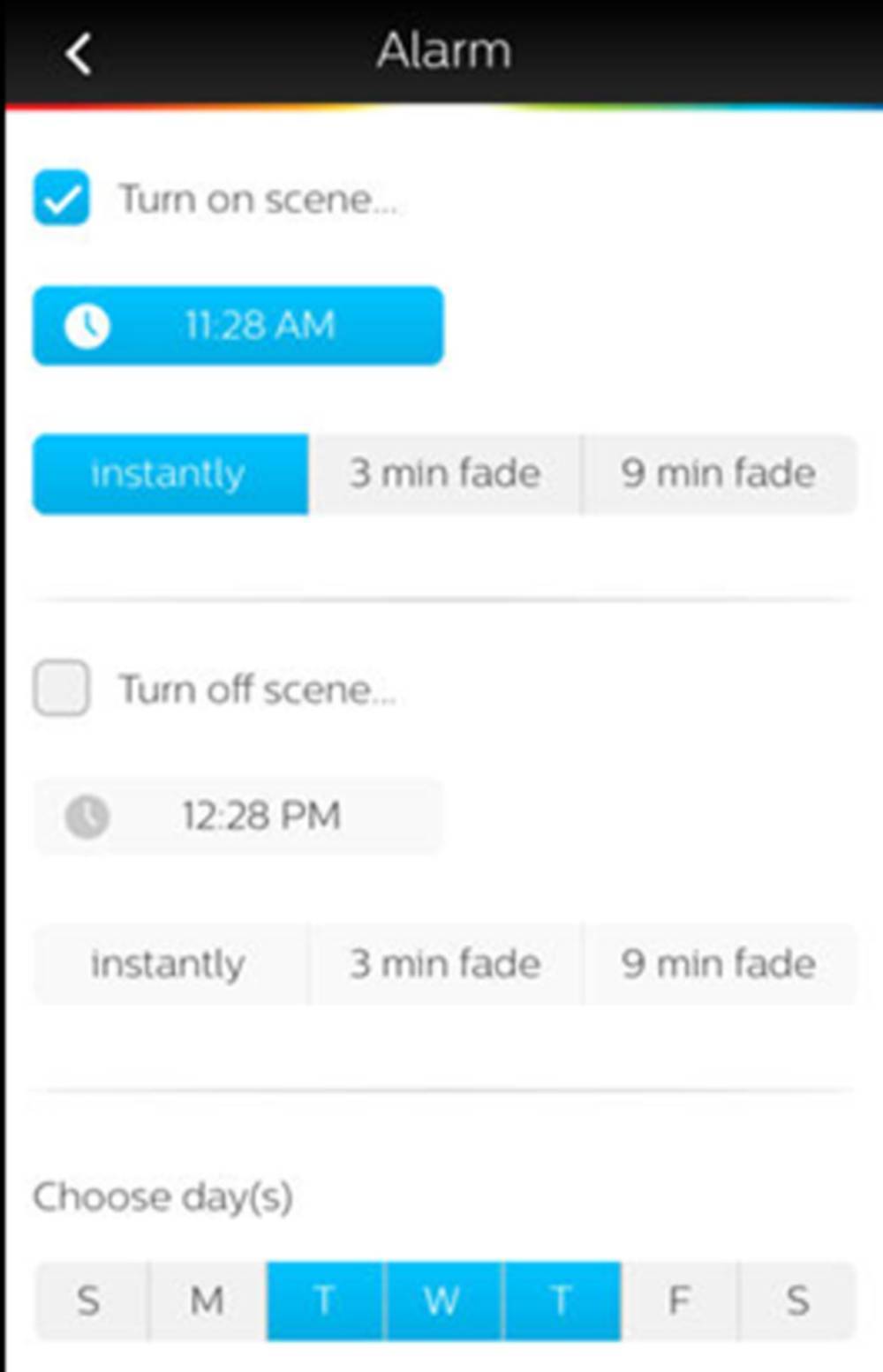883x1372 pixels.
Task: Pick 9 min fade for turn off
Action: 719,964
